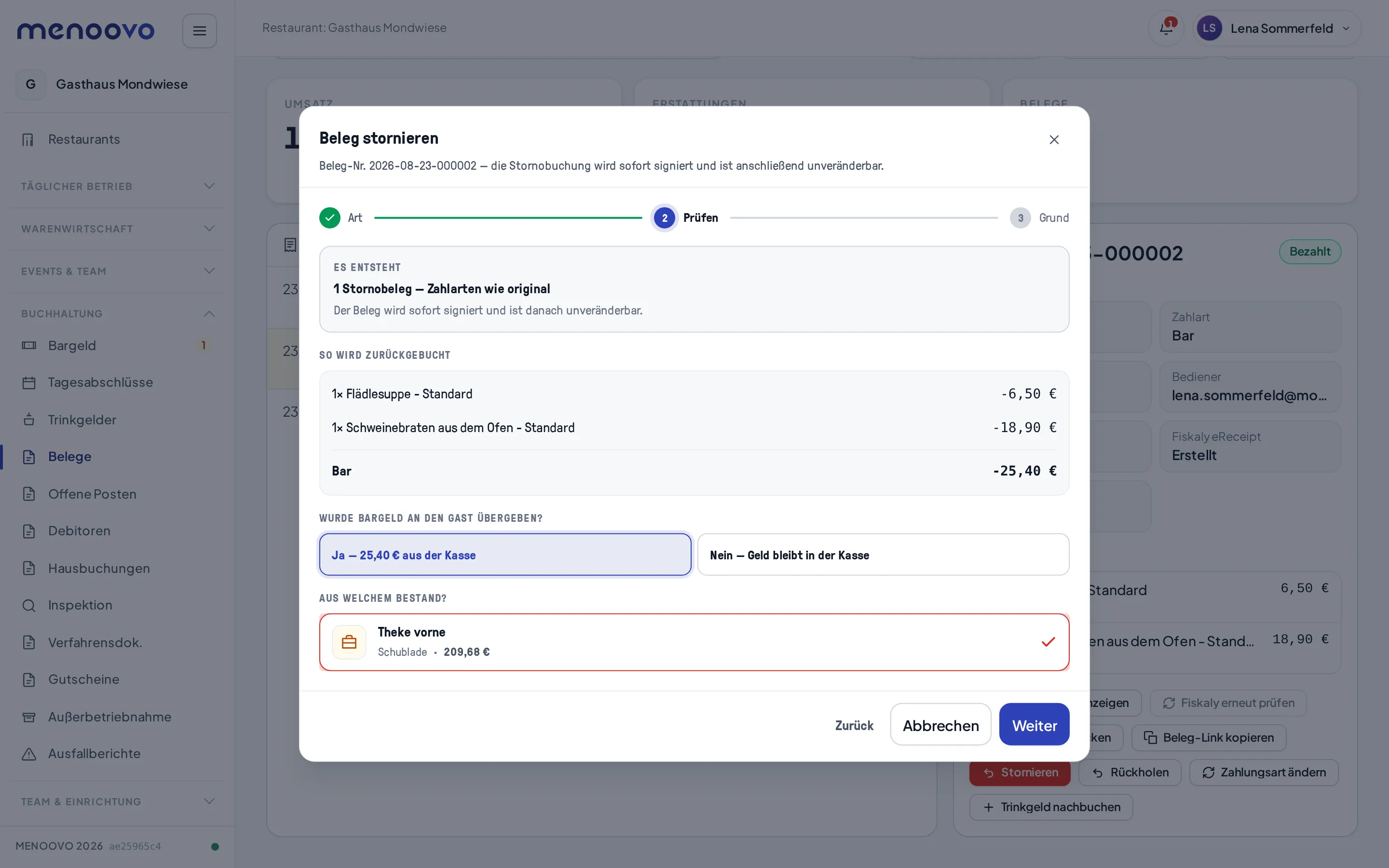Click the Hausbuchungen document icon
Viewport: 1389px width, 868px height.
click(x=29, y=569)
